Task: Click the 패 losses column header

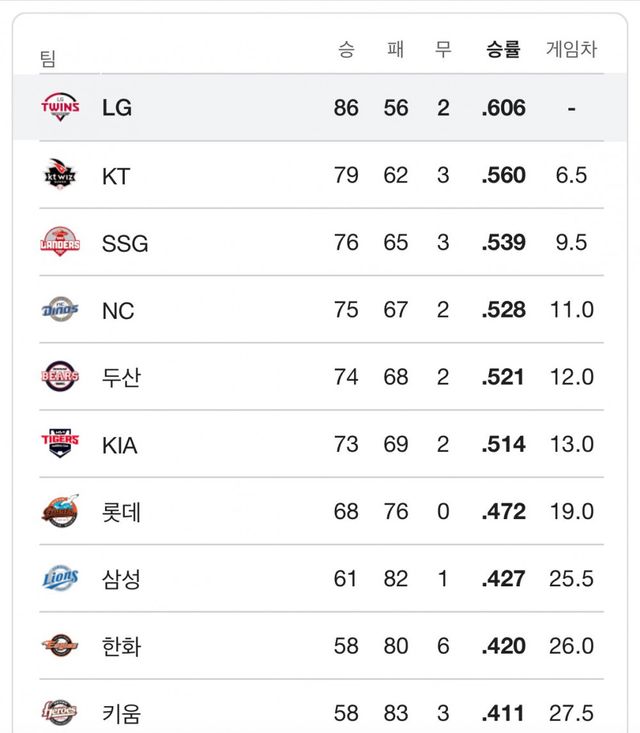Action: [x=396, y=49]
